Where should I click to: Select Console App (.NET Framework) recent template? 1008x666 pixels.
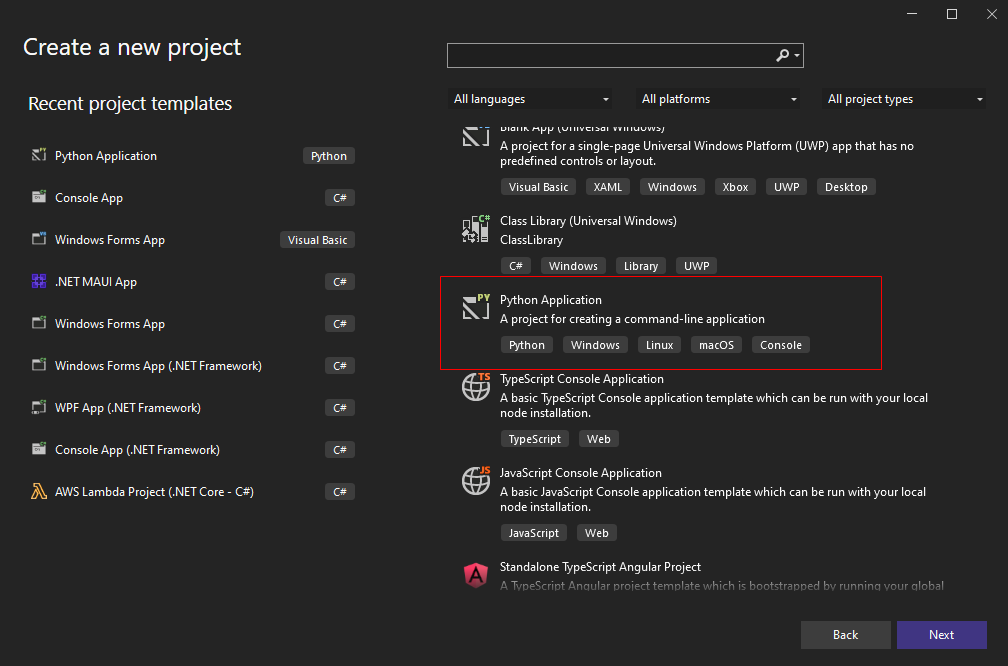193,449
